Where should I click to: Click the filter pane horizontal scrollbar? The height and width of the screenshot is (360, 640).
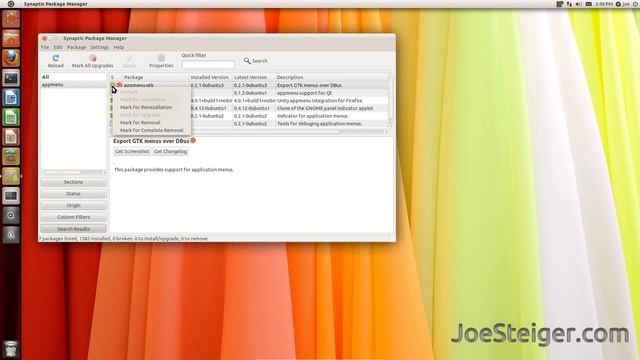(73, 172)
